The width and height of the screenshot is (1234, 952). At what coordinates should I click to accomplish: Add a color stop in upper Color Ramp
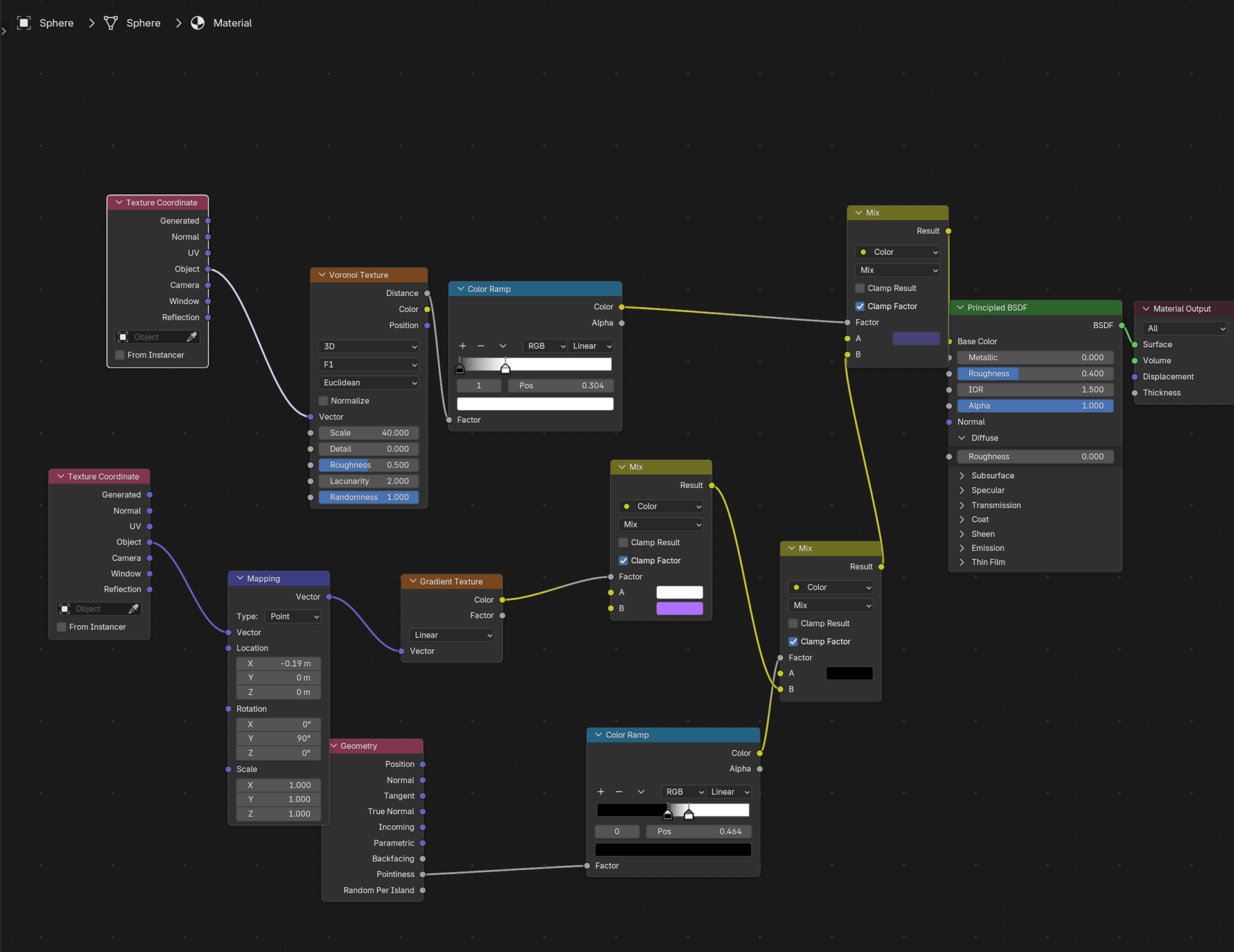pos(462,346)
